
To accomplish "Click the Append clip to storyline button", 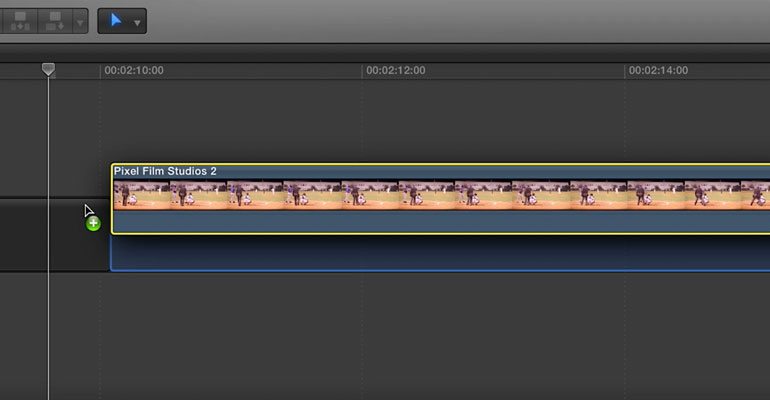I will [x=55, y=21].
